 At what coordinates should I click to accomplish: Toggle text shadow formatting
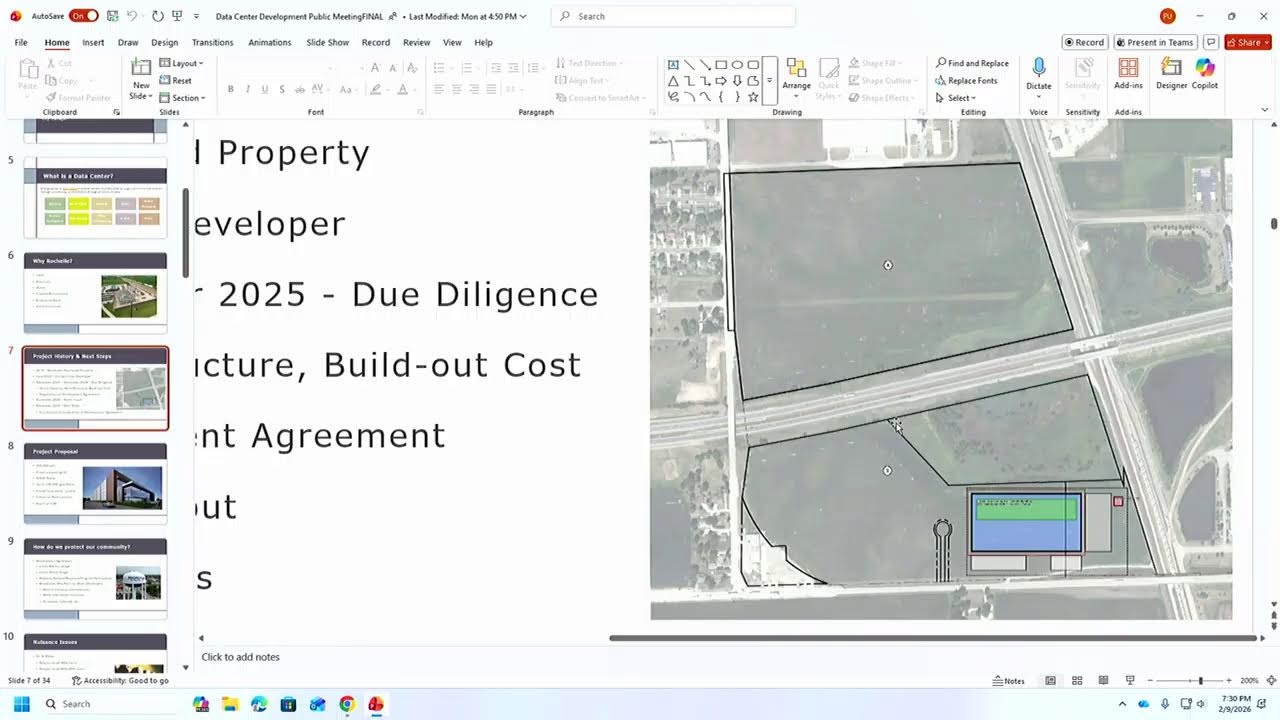click(282, 89)
